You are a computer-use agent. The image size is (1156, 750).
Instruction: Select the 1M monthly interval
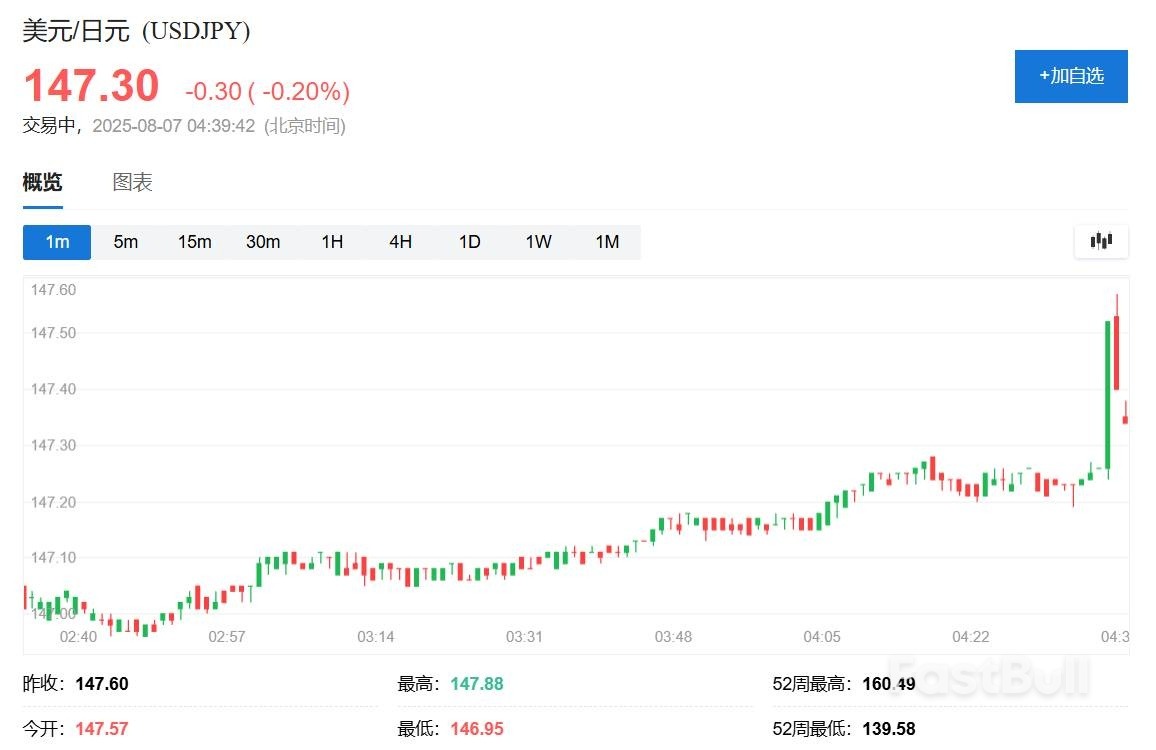[607, 242]
